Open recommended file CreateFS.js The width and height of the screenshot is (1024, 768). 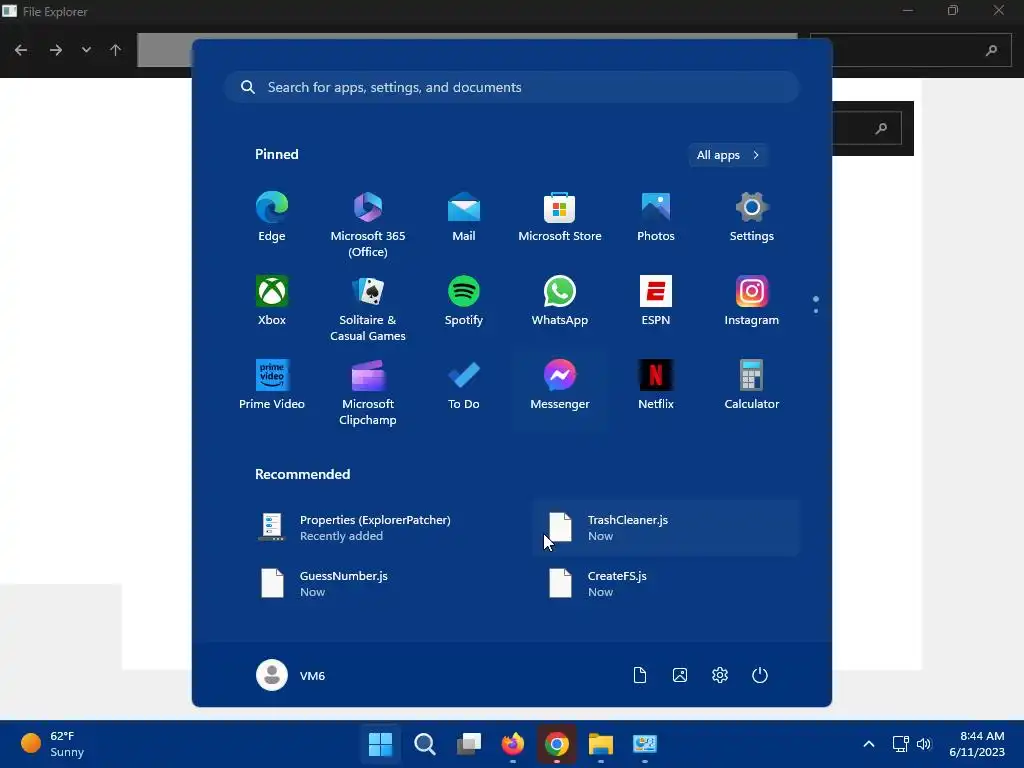[x=666, y=584]
